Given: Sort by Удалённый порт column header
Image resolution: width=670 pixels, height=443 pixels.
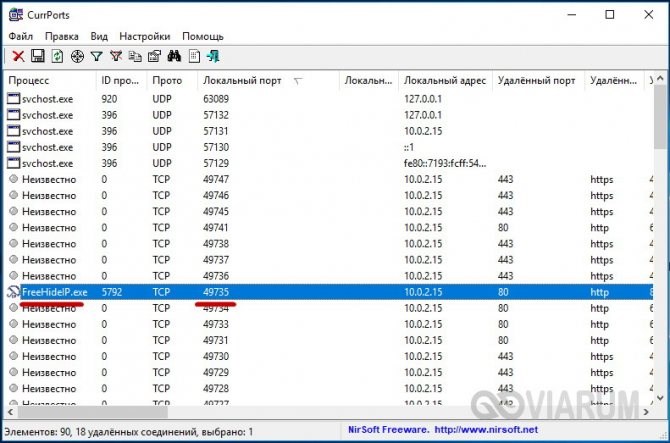Looking at the screenshot, I should click(x=538, y=80).
